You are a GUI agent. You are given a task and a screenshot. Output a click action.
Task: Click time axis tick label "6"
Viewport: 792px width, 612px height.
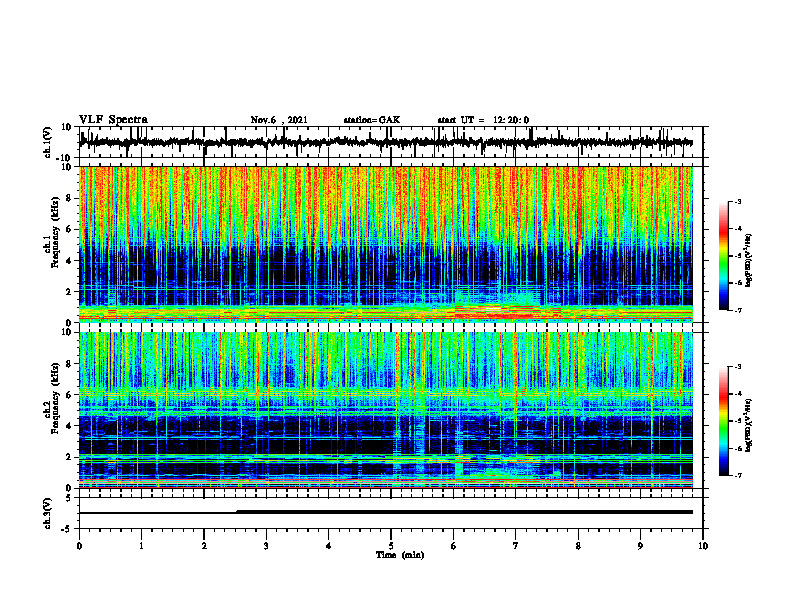point(454,546)
